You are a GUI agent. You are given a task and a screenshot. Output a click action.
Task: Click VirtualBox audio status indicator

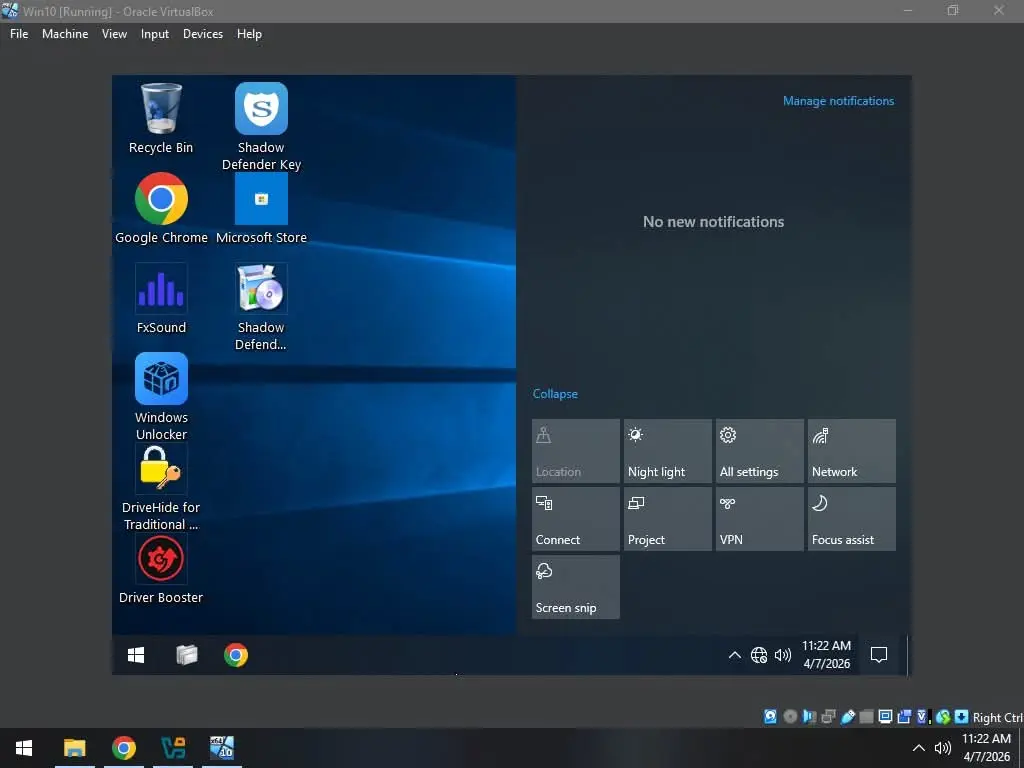[x=809, y=716]
